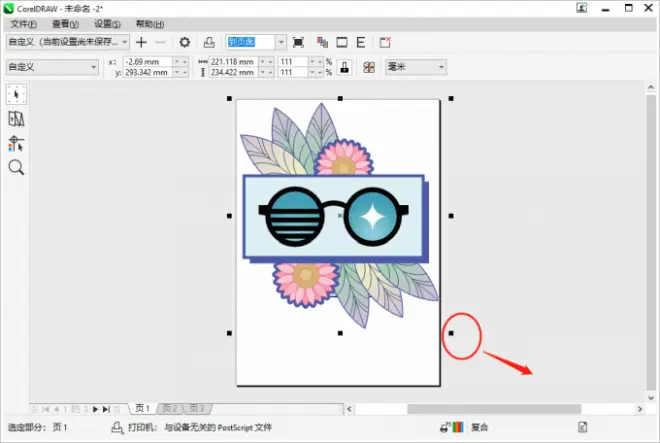Click the horizontal scrollbar left arrow
Viewport: 660px width, 443px height.
tap(349, 409)
